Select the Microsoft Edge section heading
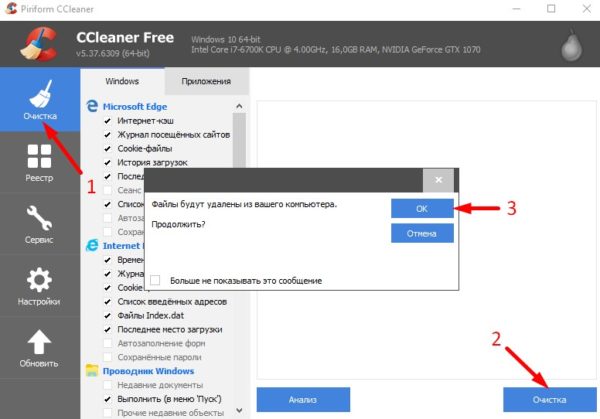Viewport: 600px width, 419px height. 135,106
